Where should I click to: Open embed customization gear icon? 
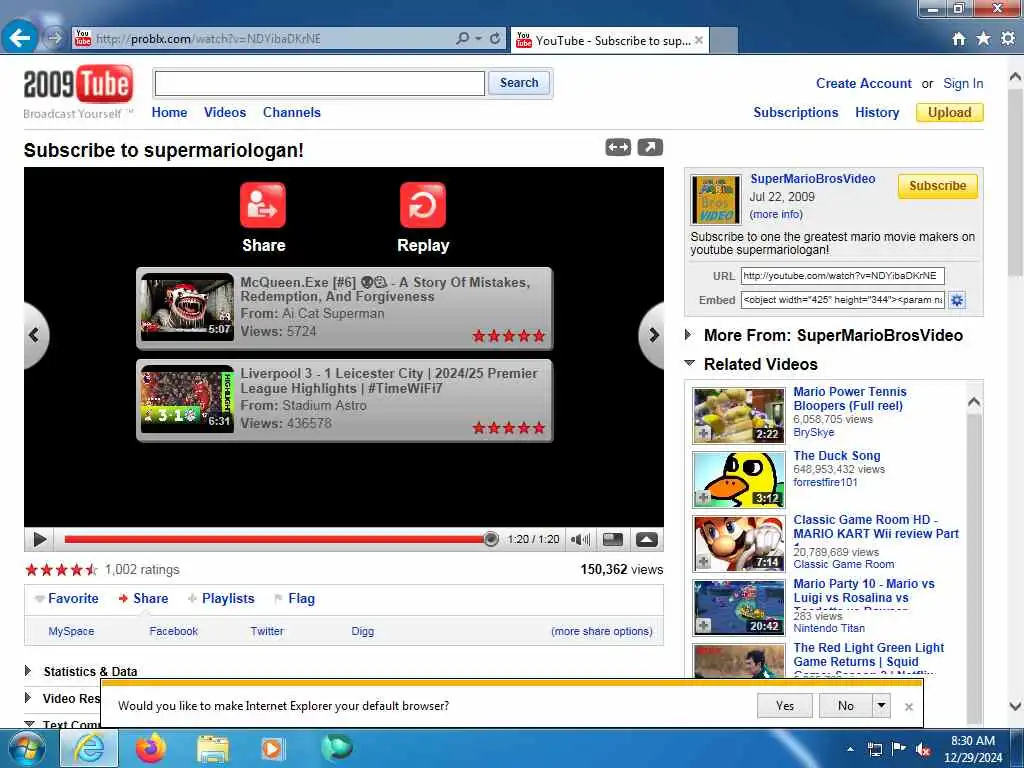coord(957,300)
